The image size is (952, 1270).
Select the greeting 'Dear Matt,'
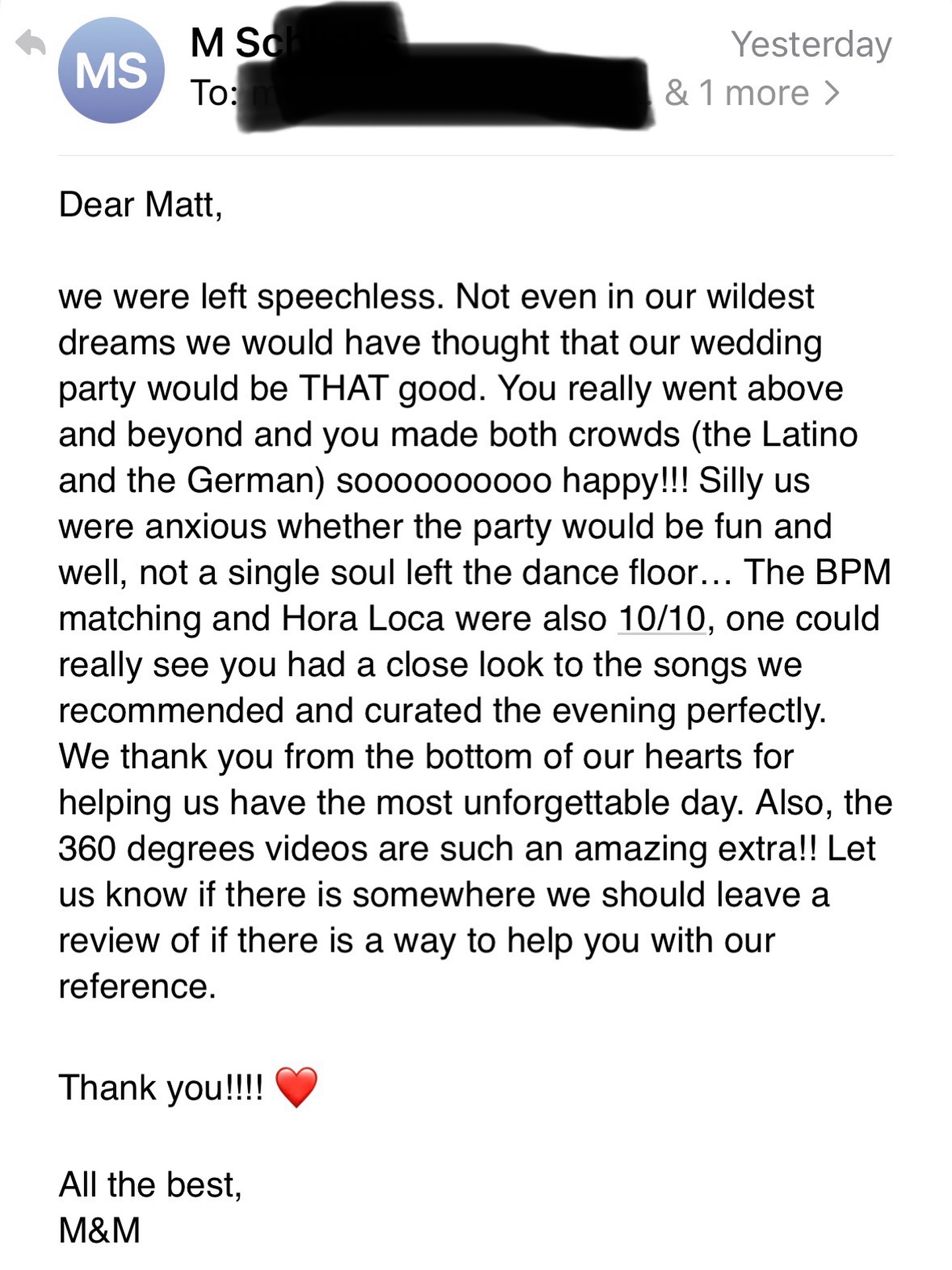pyautogui.click(x=140, y=204)
